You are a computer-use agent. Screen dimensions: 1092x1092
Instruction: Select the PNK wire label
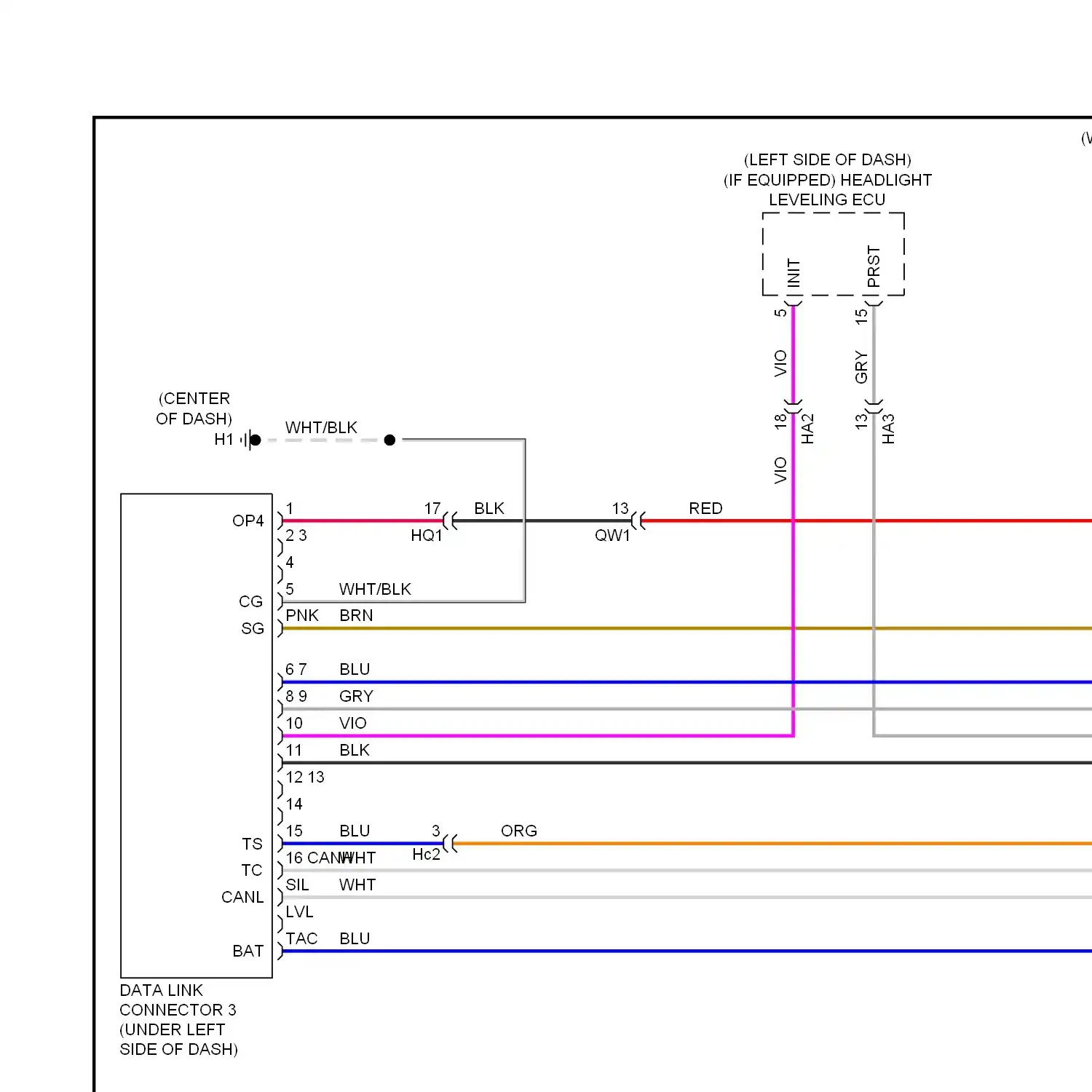click(x=302, y=615)
